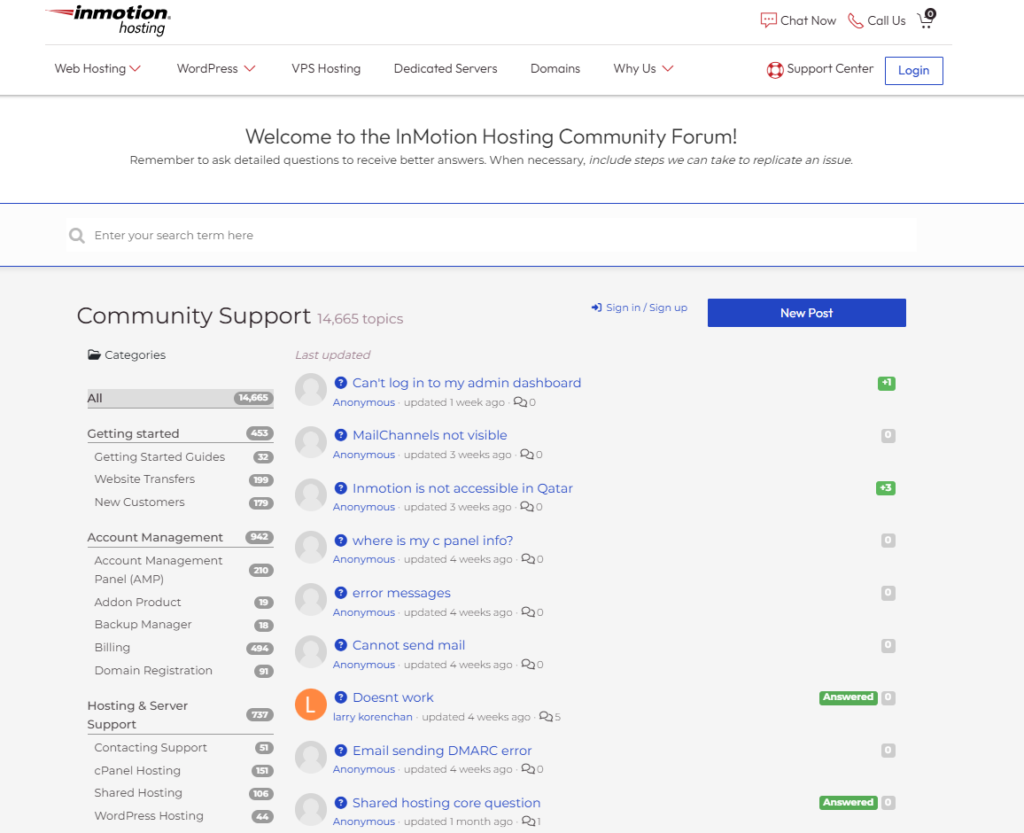Click the '14,665 topics' count text
The width and height of the screenshot is (1024, 833).
360,319
